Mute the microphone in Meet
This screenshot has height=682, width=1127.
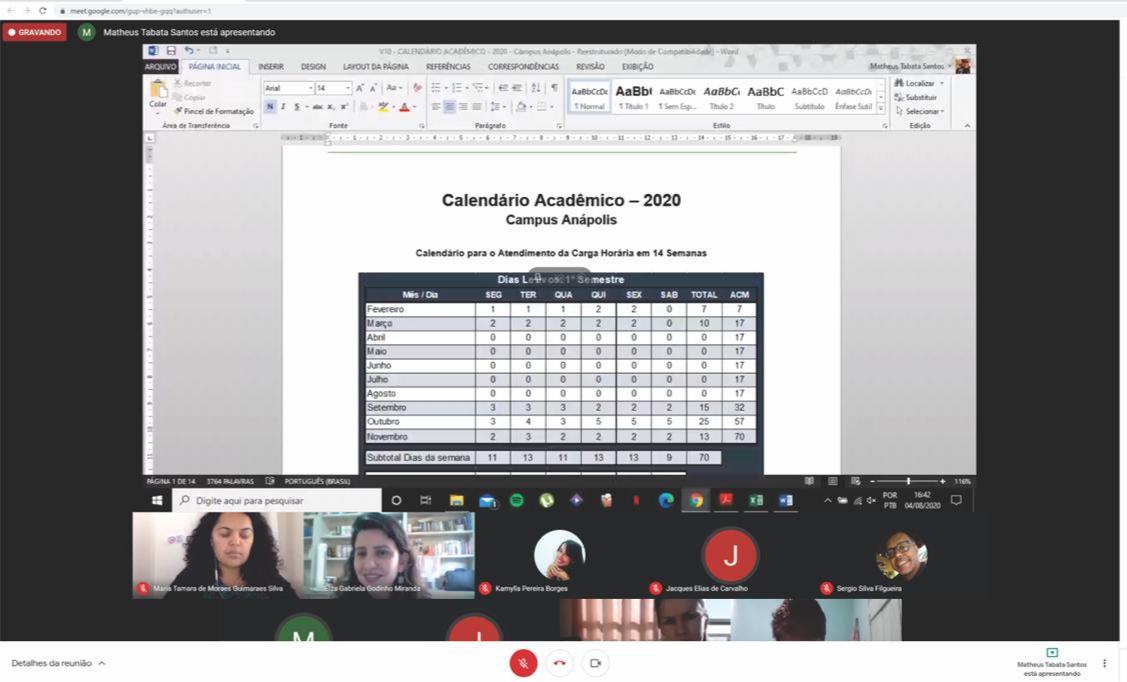coord(523,663)
